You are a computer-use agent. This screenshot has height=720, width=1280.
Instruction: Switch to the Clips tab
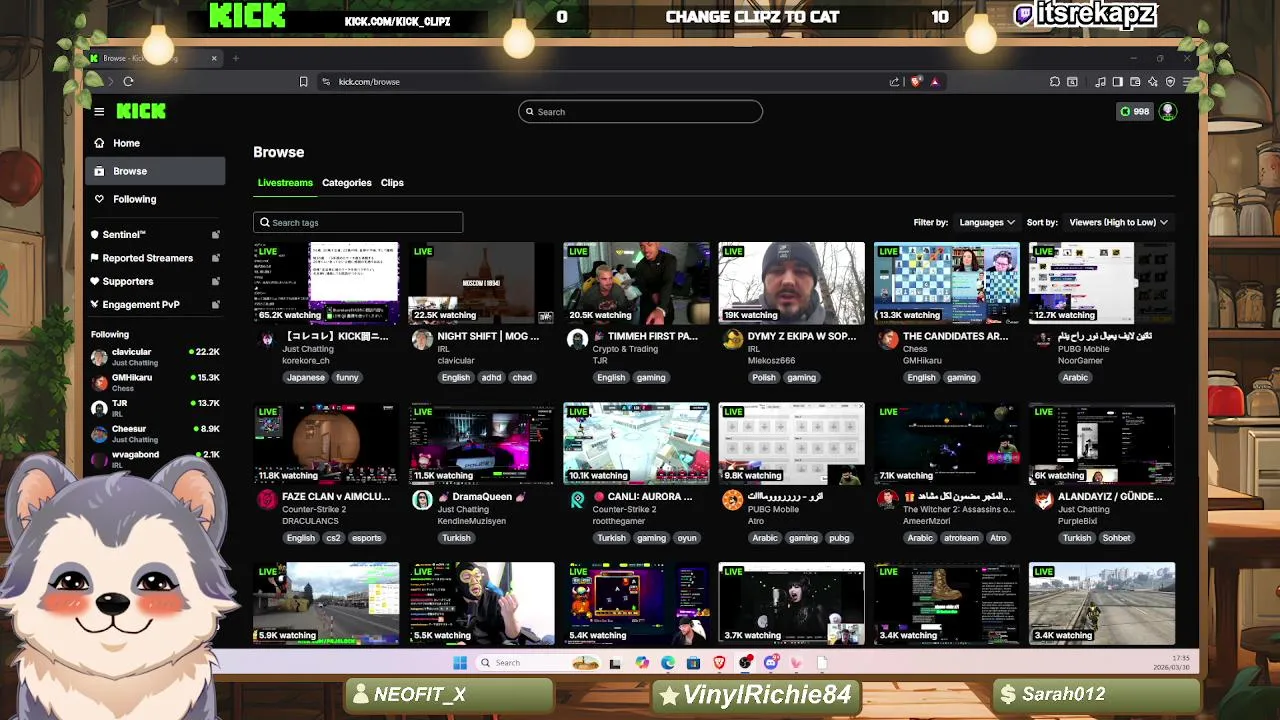[x=392, y=183]
